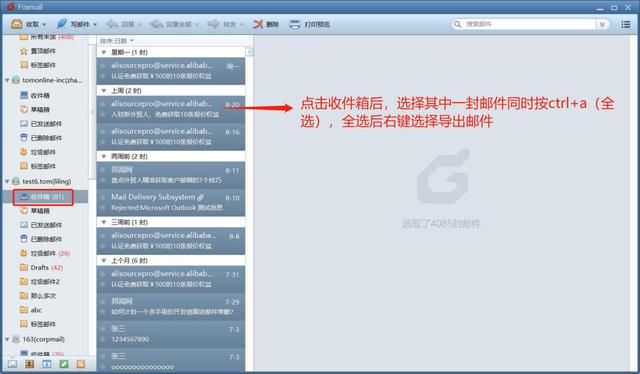Click the search magnifier icon
Viewport: 640px width, 374px height.
coord(458,24)
